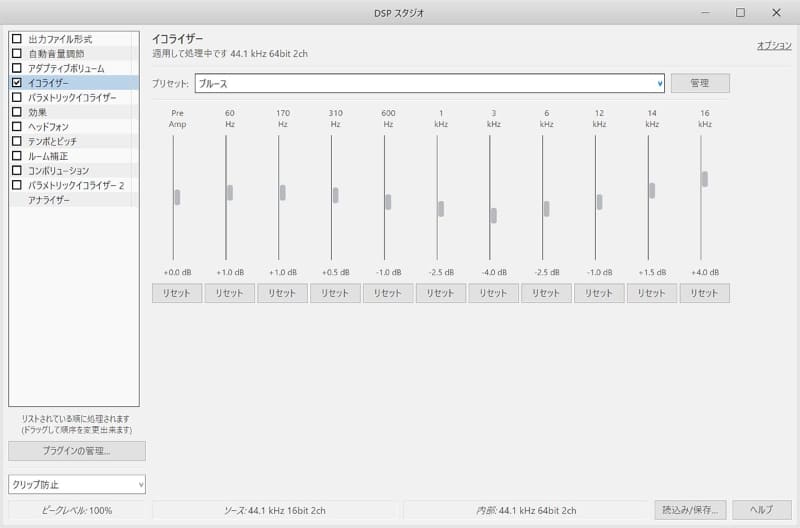Reset the 1 kHz band
This screenshot has height=528, width=800.
tap(441, 293)
